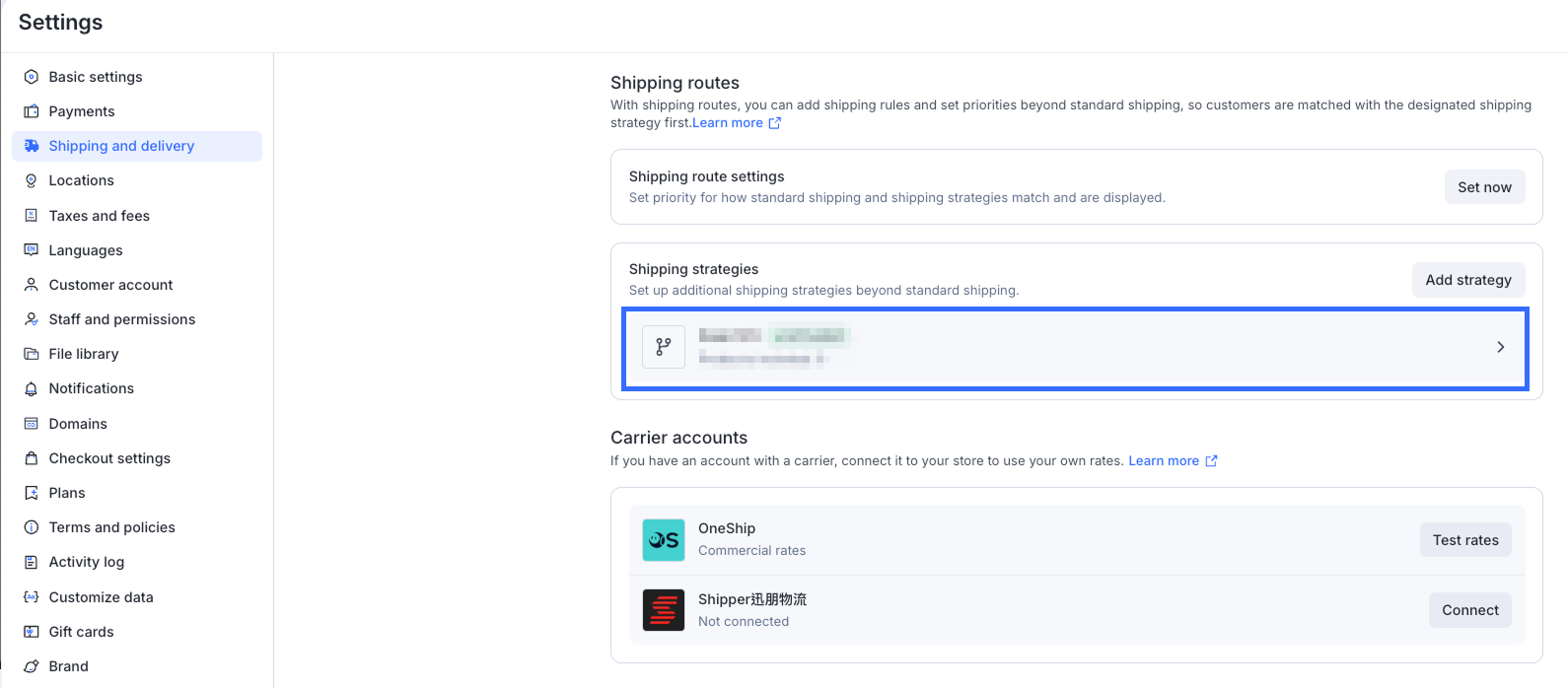Click the Payments wallet icon
This screenshot has height=688, width=1568.
(31, 111)
